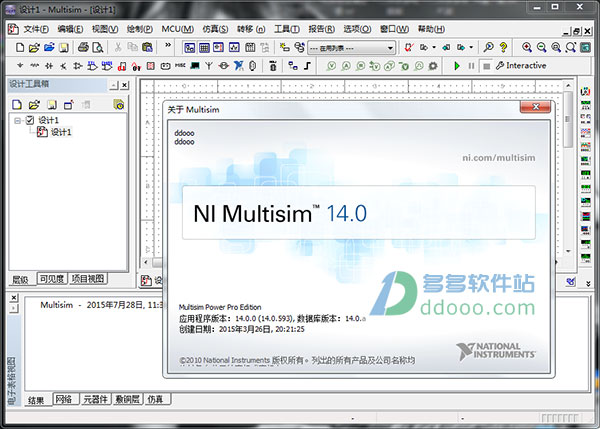Open the In-use list dropdown
The height and width of the screenshot is (429, 600).
click(351, 48)
